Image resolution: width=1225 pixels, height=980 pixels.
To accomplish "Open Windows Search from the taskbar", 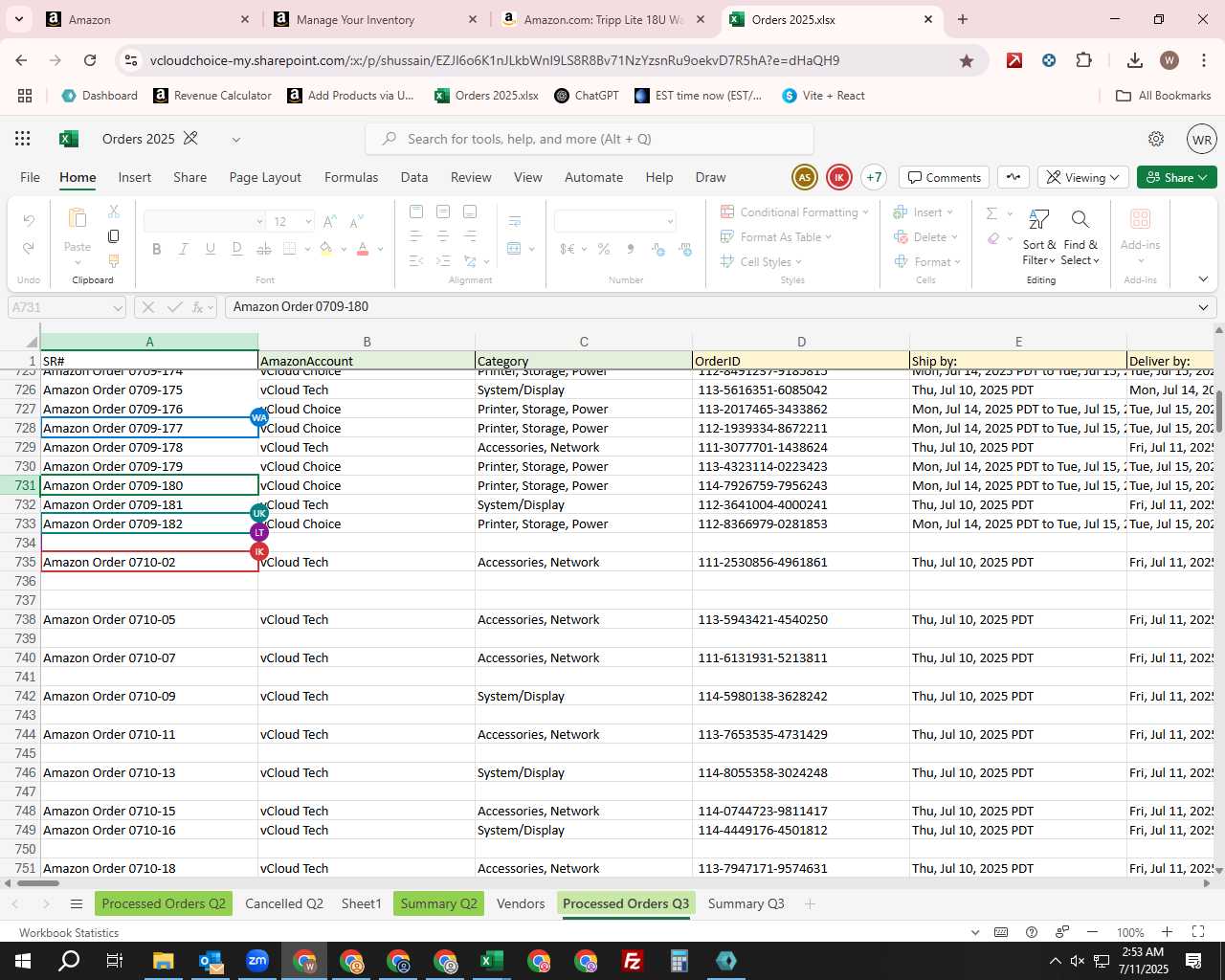I will [x=69, y=961].
